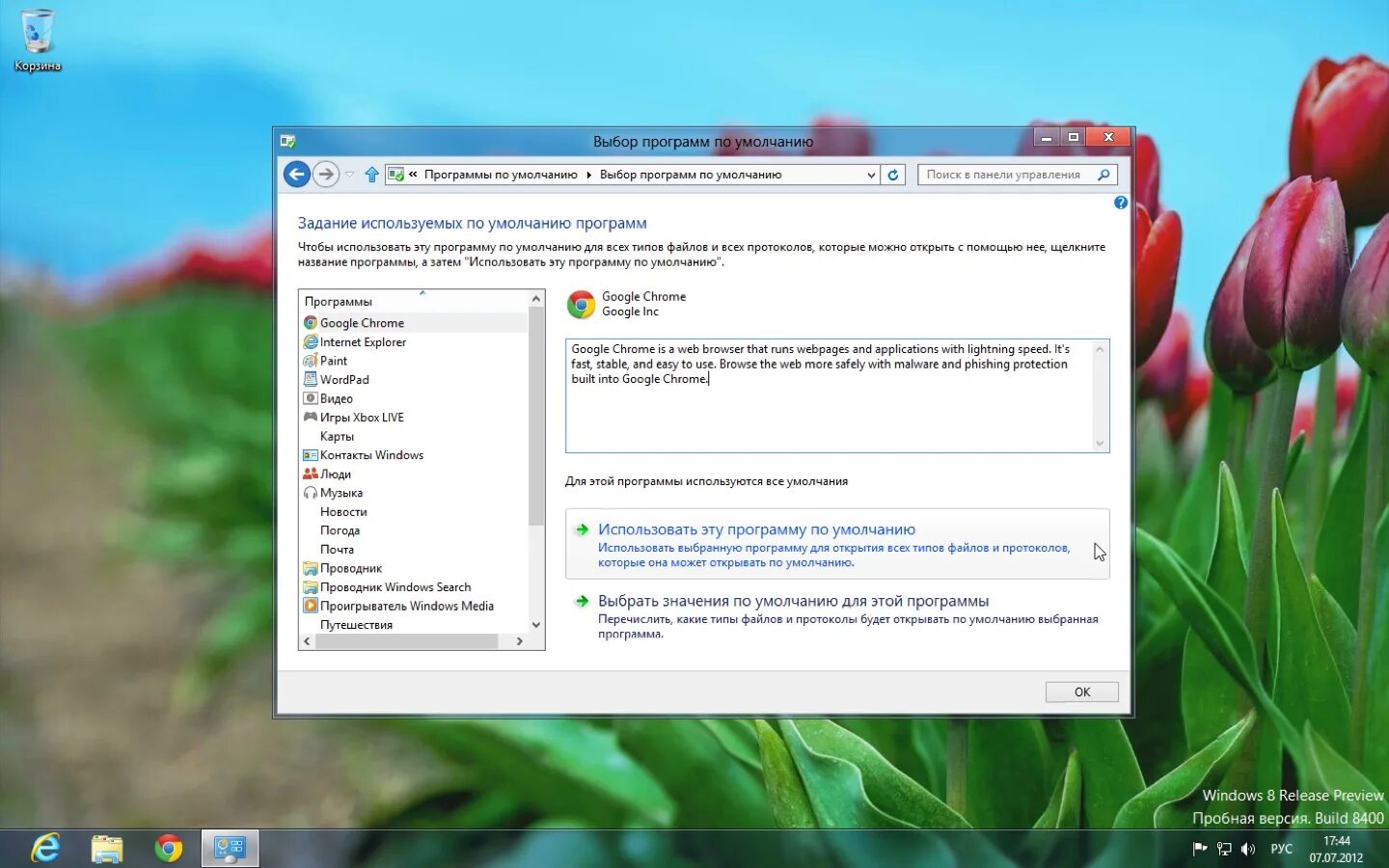Select Google Chrome in the programs list

coord(363,322)
